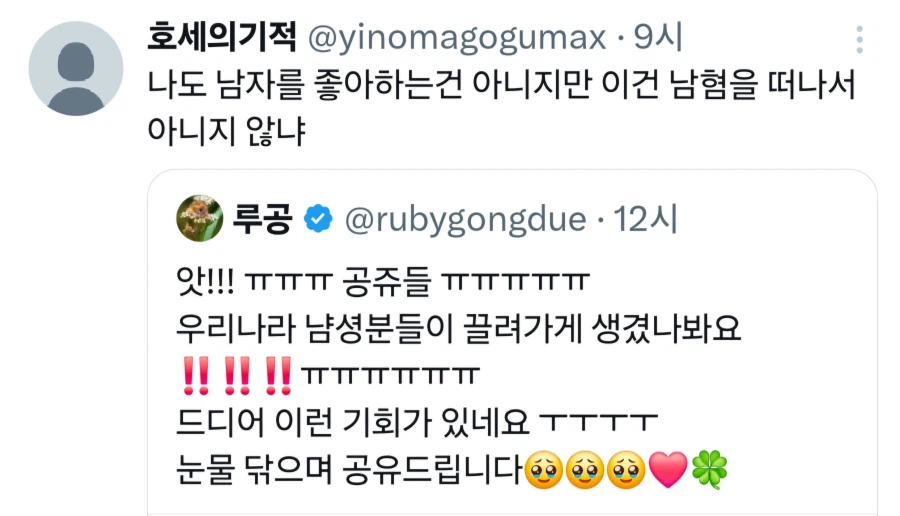Click the 12시 timestamp in quoted tweet

[x=646, y=219]
